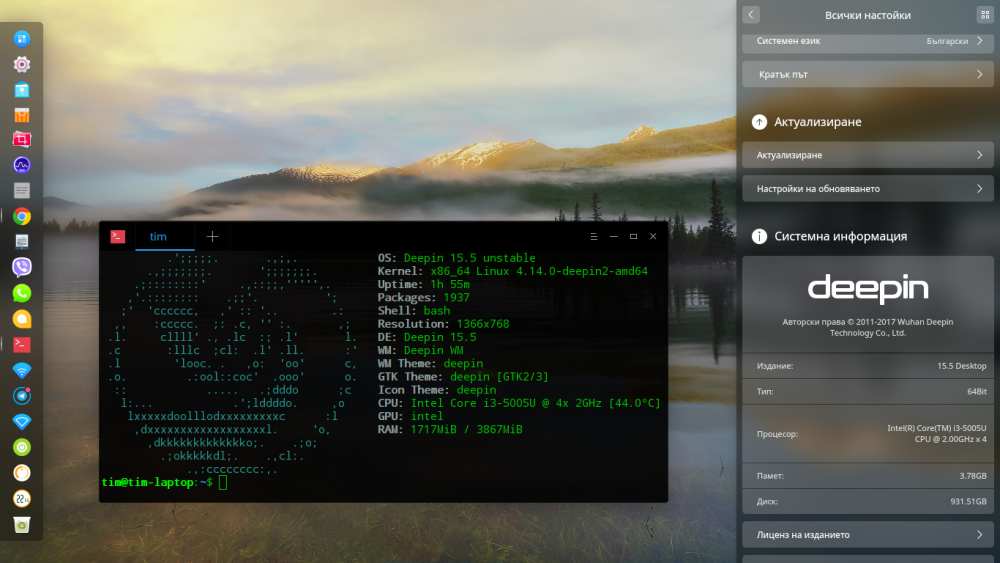
Task: Launch the orange Deepin Store bag icon
Action: (x=22, y=115)
